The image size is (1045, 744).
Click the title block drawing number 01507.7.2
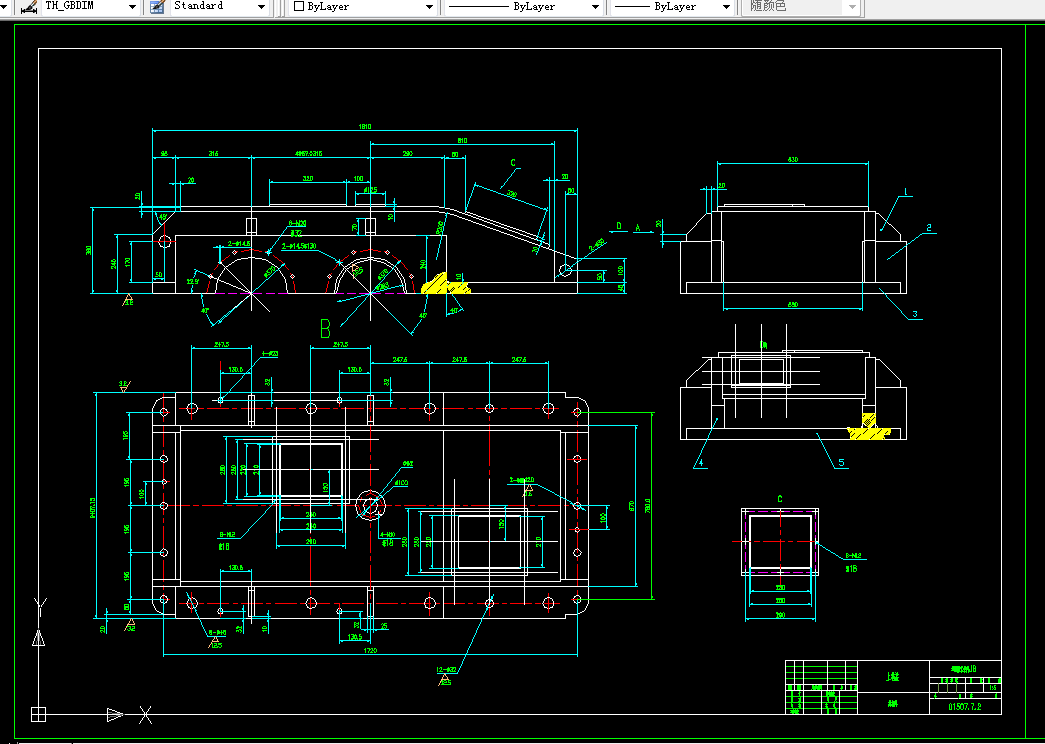(964, 707)
